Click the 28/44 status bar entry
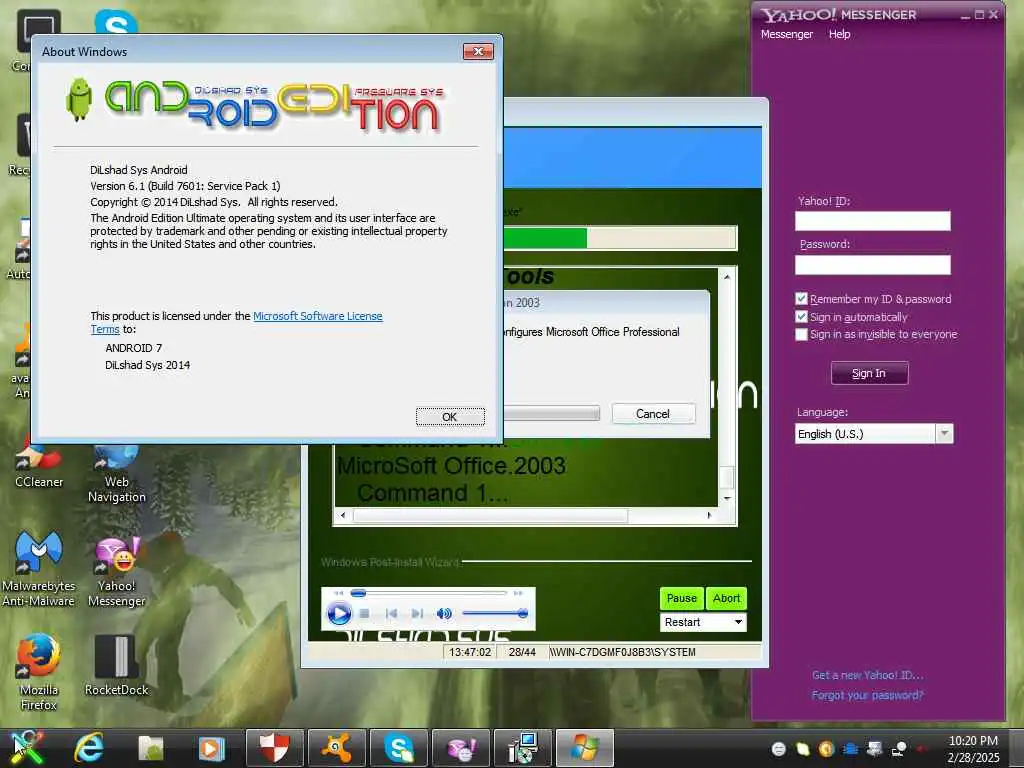Screen dimensions: 1024x768 pyautogui.click(x=522, y=652)
